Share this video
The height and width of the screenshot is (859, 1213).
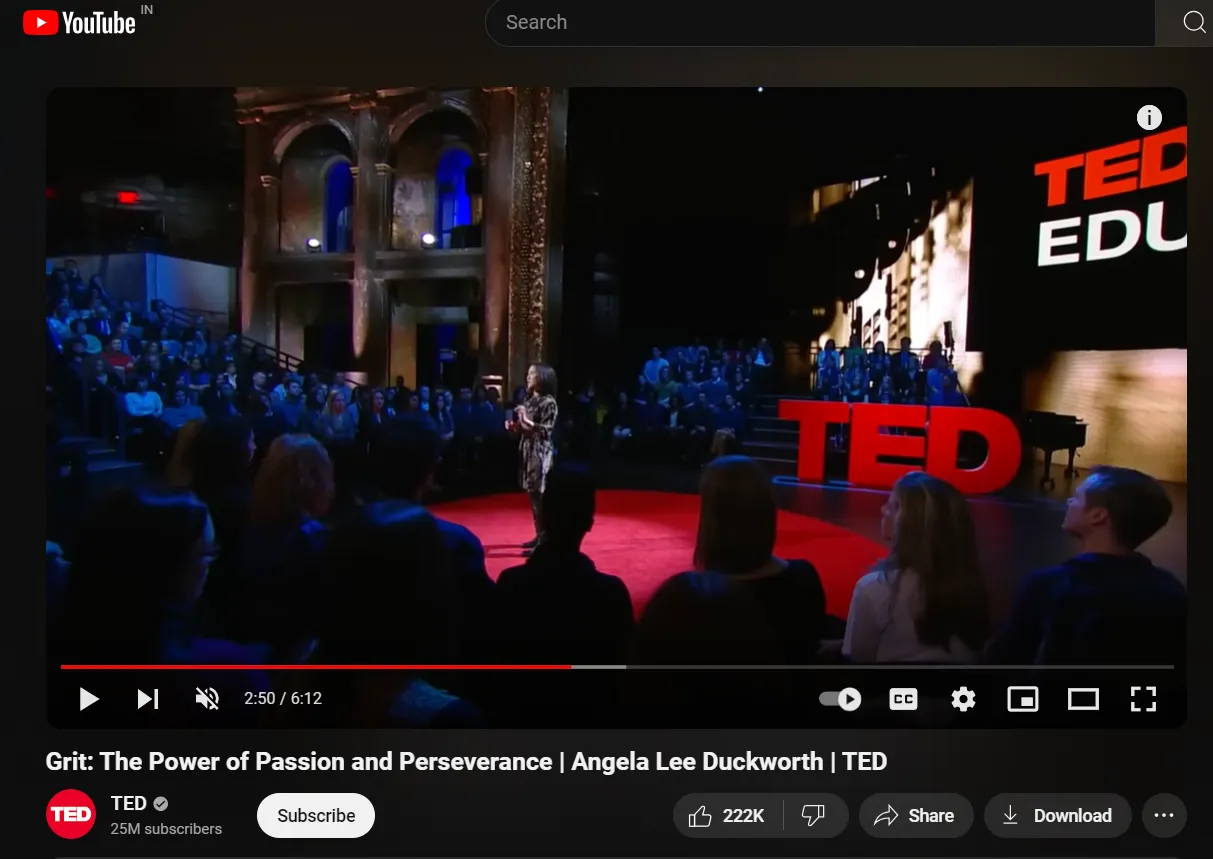(x=915, y=816)
